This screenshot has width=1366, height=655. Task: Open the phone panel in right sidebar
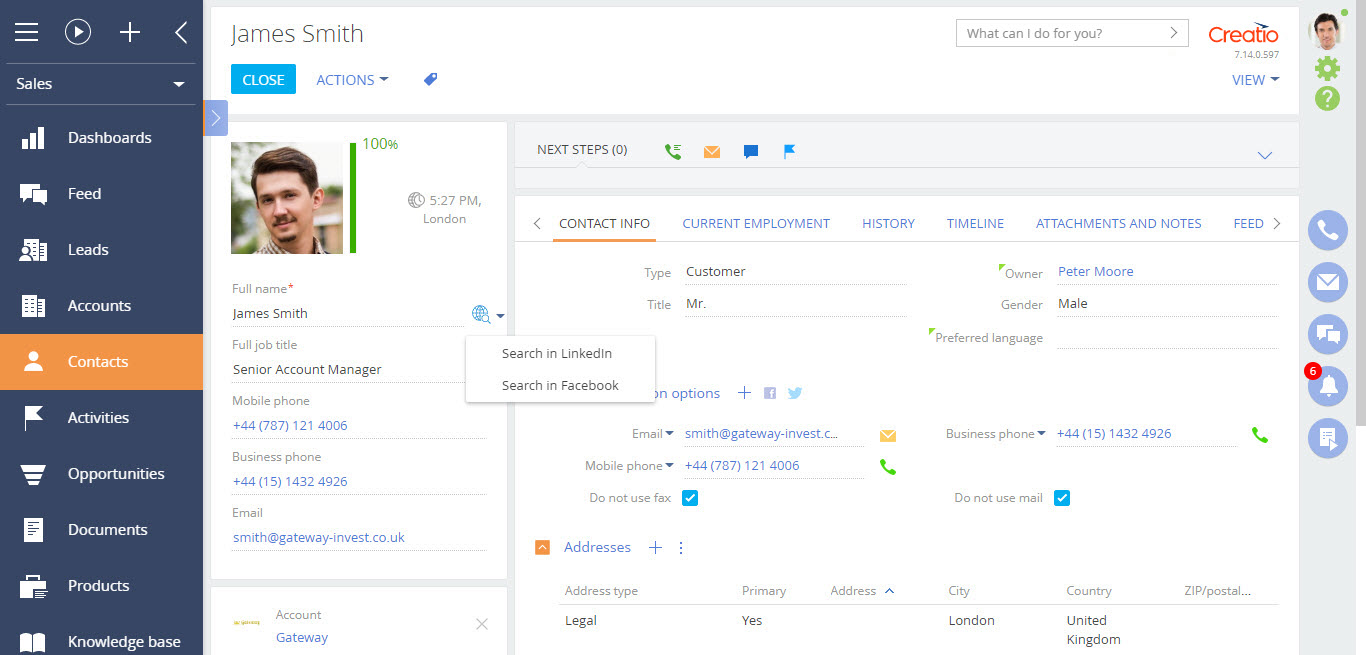(1327, 231)
